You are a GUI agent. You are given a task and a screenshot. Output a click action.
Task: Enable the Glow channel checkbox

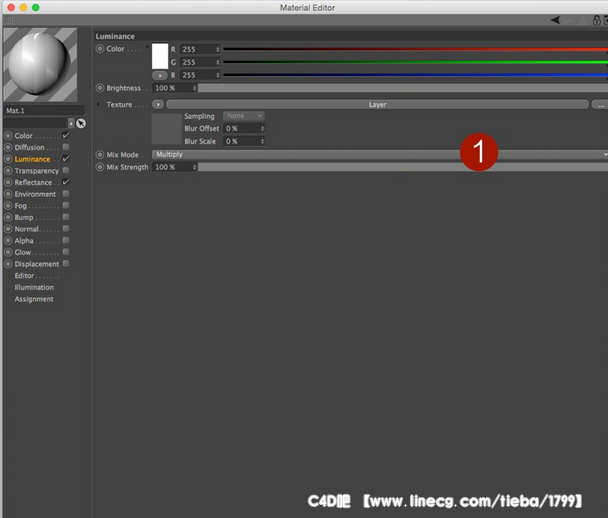point(66,252)
